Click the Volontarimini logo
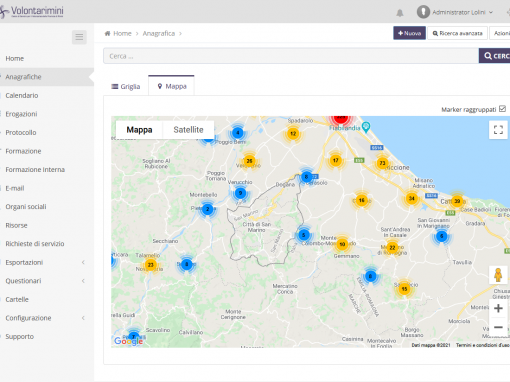The image size is (510, 382). pos(32,12)
